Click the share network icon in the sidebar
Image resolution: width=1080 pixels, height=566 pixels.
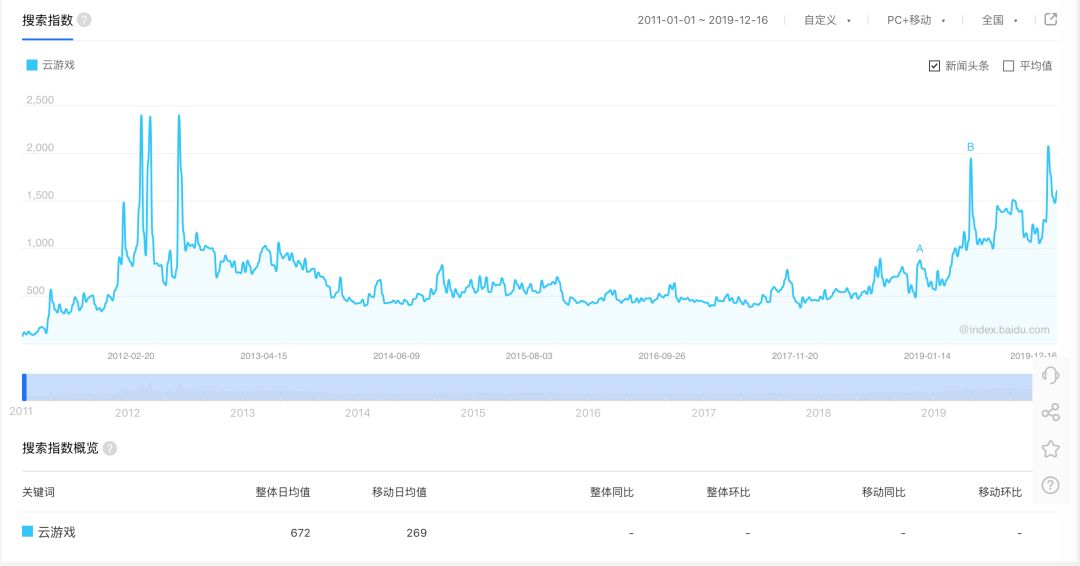click(x=1050, y=412)
